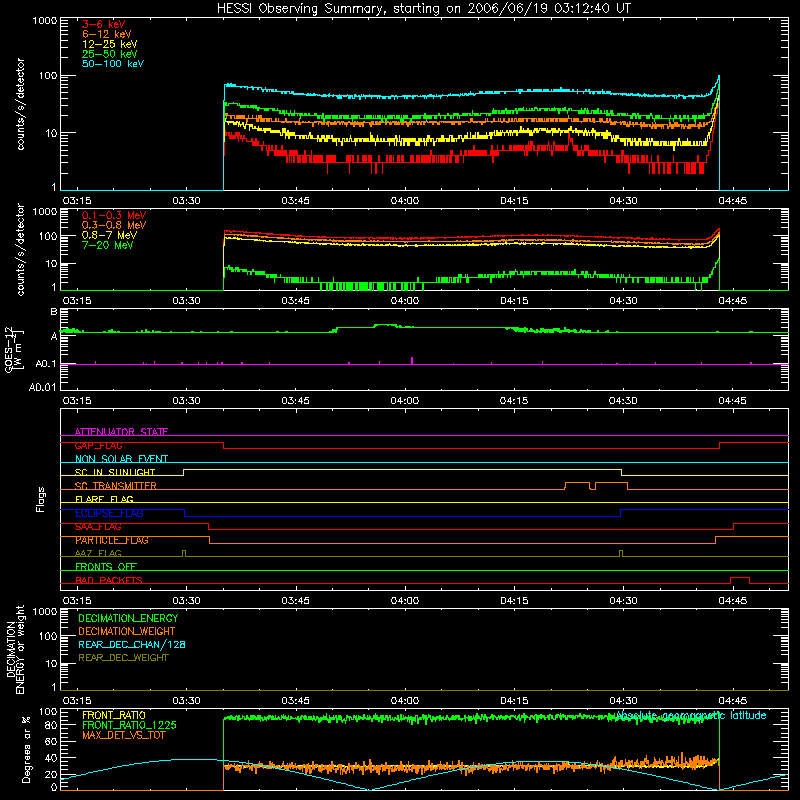Click the "12-25 keV" legend entry

(x=110, y=44)
